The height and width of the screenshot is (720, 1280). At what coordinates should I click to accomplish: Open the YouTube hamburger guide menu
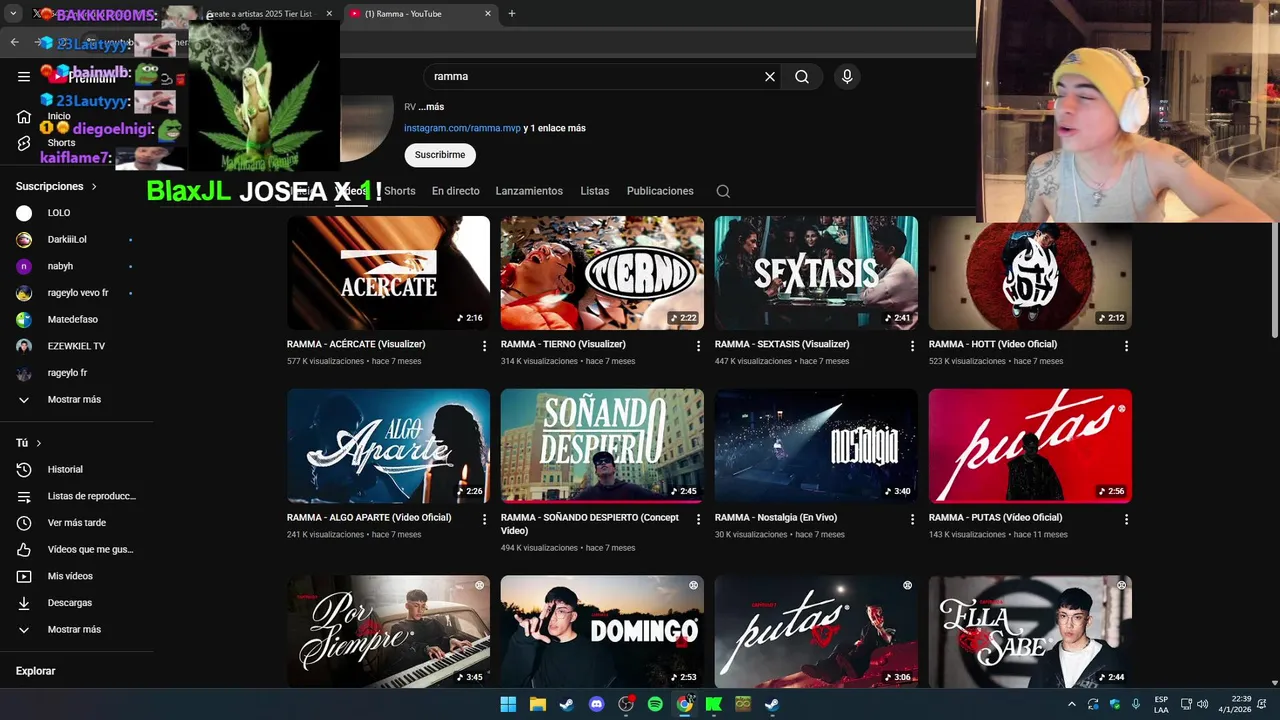(24, 76)
